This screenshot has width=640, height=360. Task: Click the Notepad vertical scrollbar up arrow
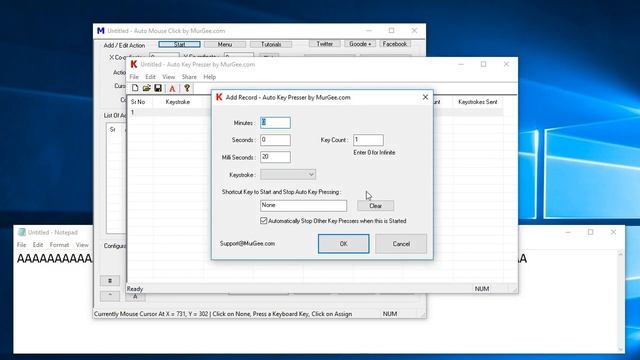620,253
